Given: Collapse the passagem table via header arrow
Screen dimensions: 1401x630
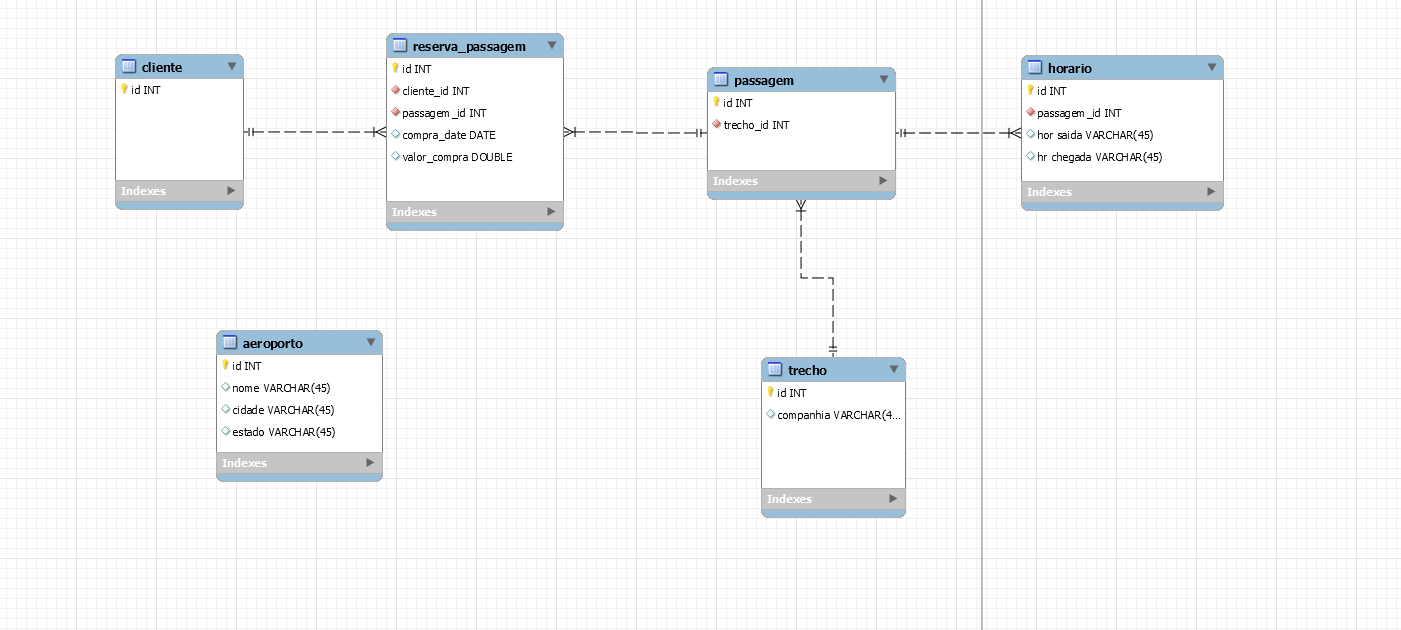Looking at the screenshot, I should click(883, 80).
